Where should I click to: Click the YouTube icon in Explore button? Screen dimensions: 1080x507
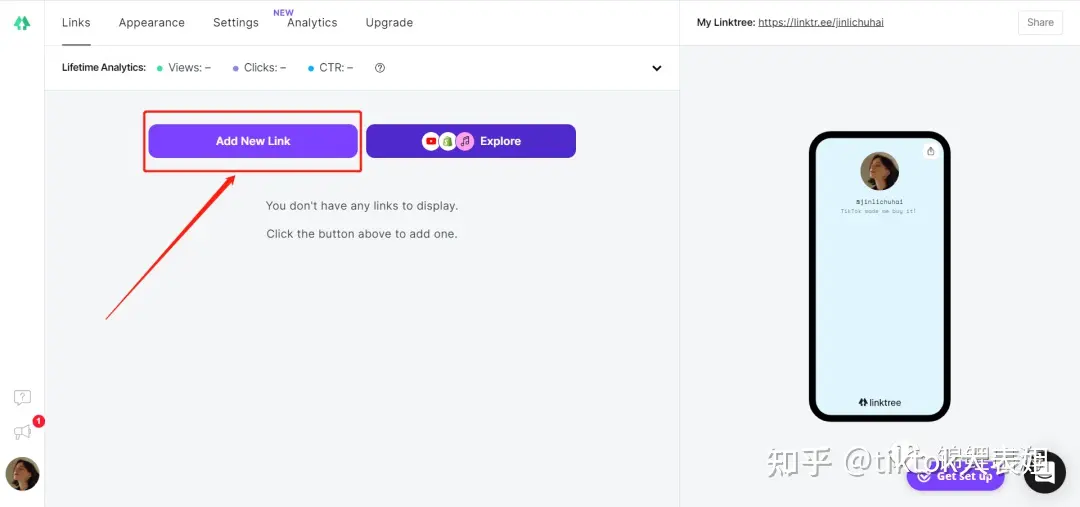(431, 141)
